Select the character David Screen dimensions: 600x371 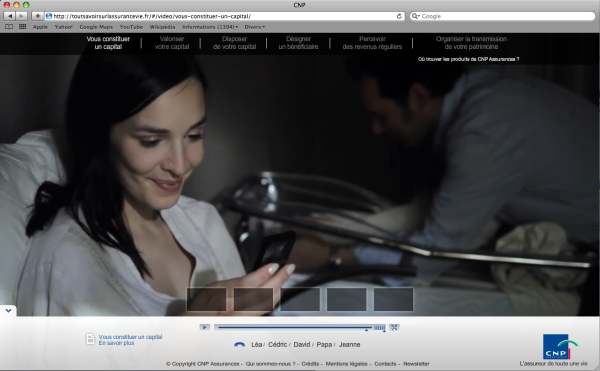click(302, 345)
